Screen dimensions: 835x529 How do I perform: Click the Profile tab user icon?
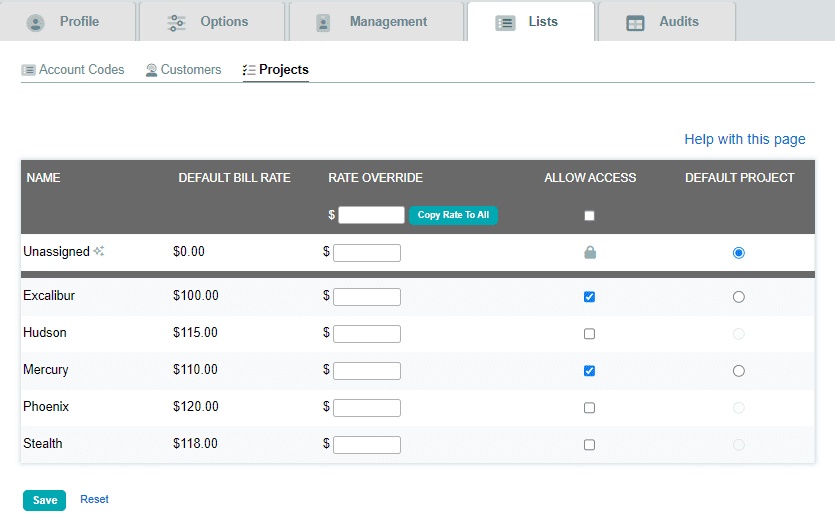36,23
